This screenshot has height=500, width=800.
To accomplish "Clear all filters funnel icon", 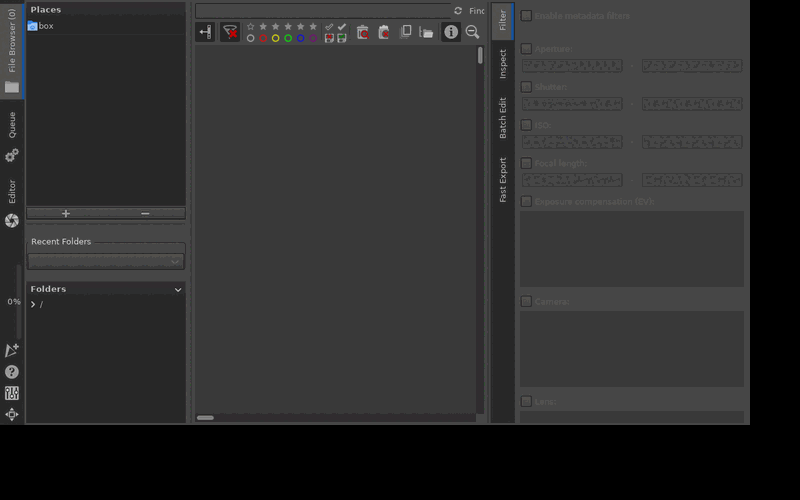I will [x=230, y=32].
